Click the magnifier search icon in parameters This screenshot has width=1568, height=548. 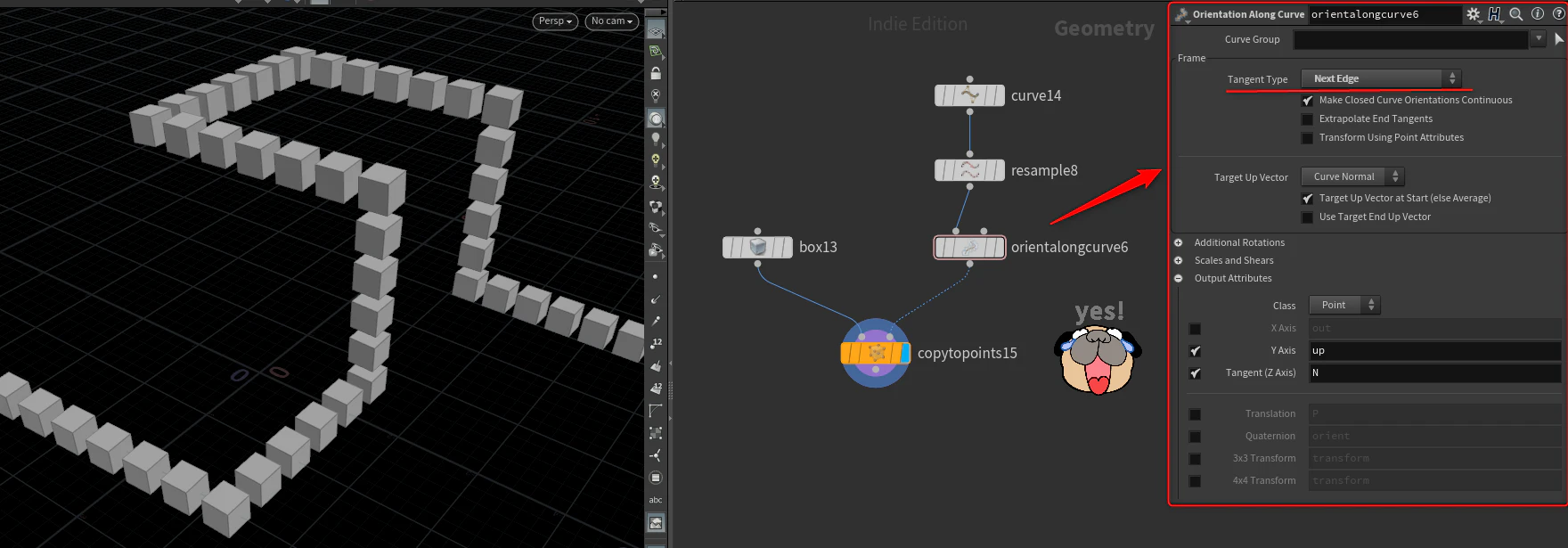coord(1516,14)
